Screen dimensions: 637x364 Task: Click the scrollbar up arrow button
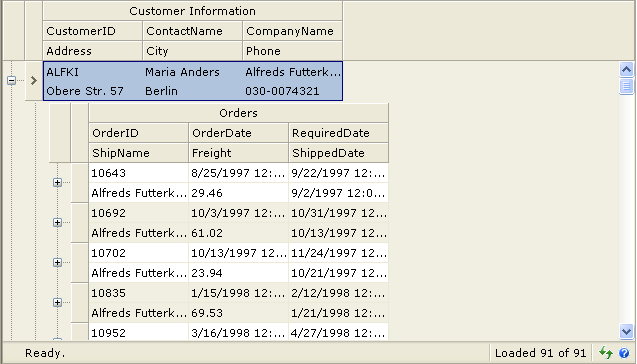coord(626,69)
